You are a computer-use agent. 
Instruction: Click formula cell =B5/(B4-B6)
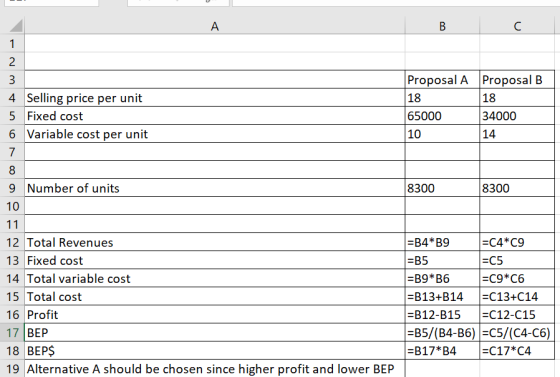(442, 333)
